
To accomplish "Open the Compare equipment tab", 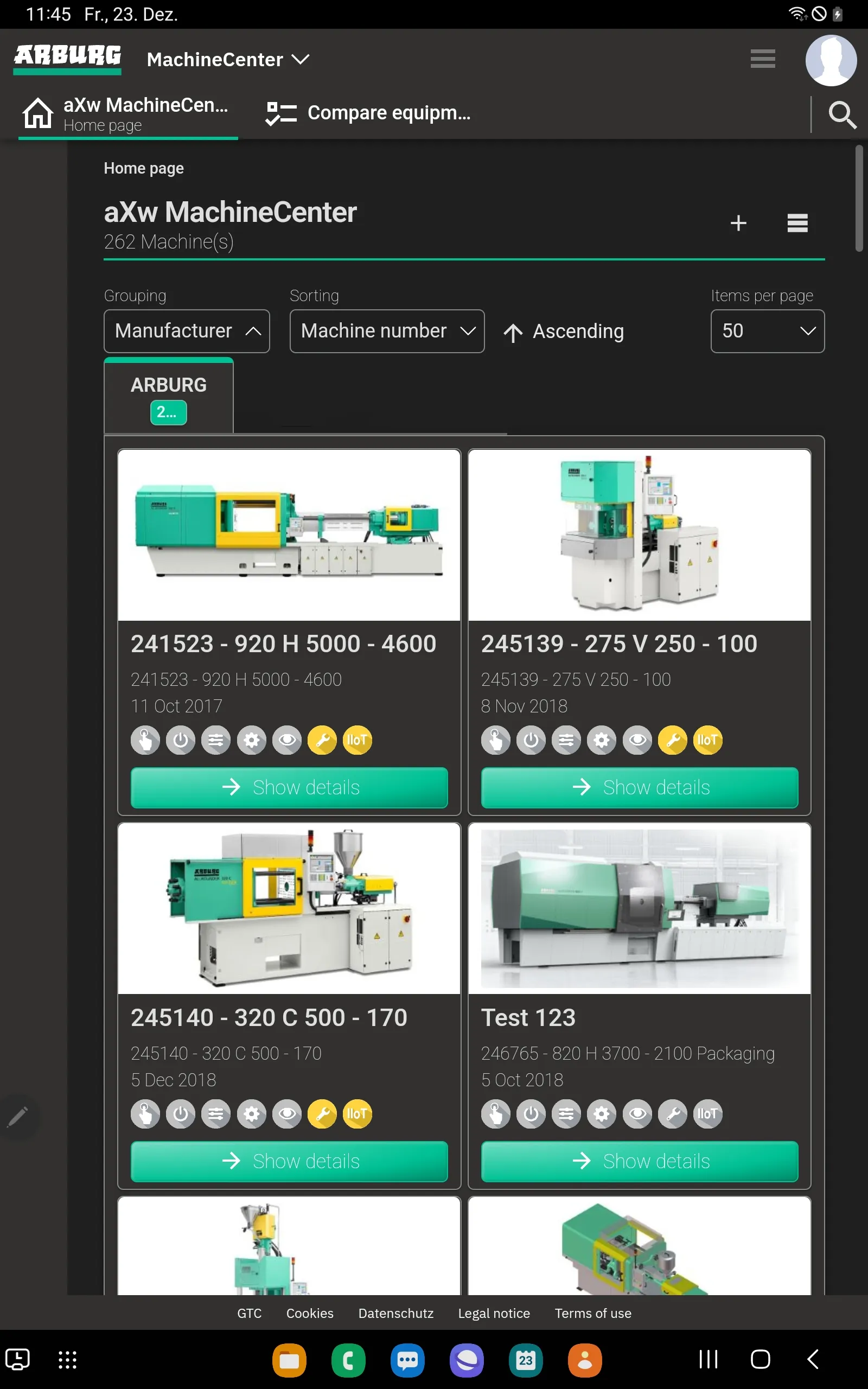I will point(368,113).
